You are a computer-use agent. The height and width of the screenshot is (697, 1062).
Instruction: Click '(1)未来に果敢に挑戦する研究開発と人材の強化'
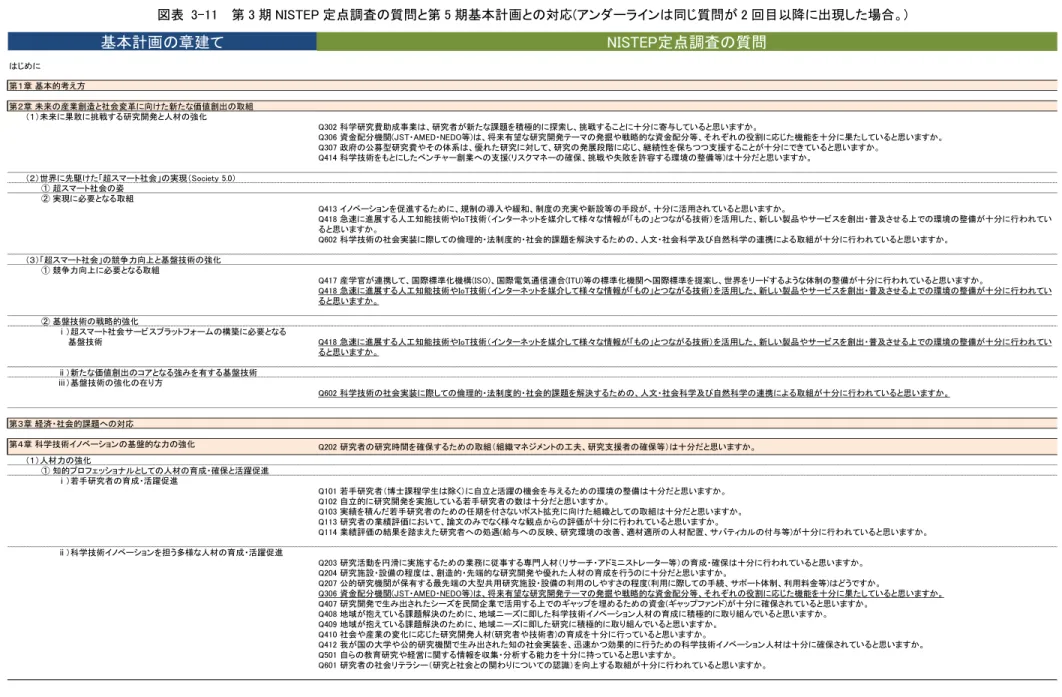[116, 117]
